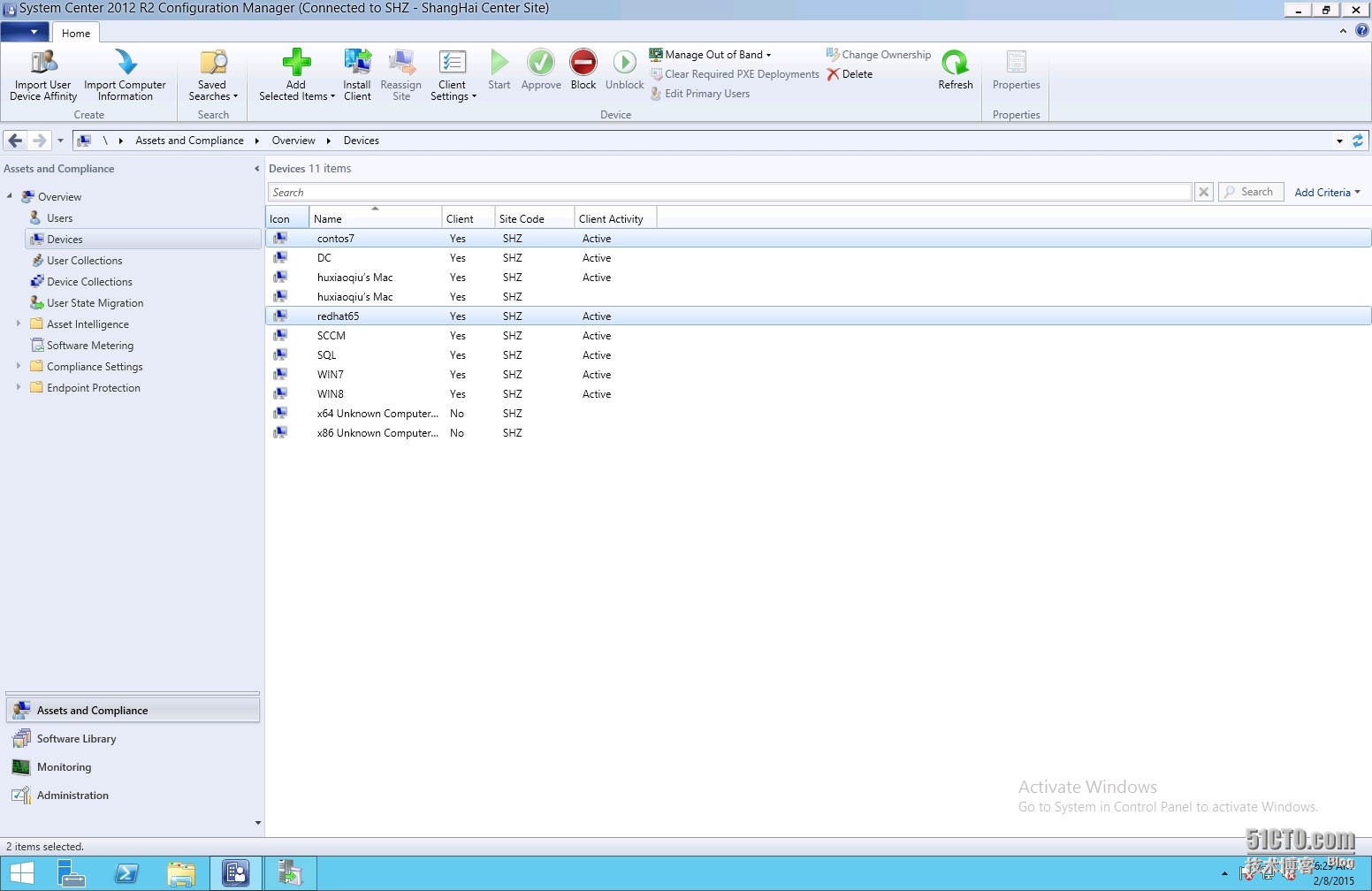
Task: Click Import User Device Affinity icon
Action: 43,62
